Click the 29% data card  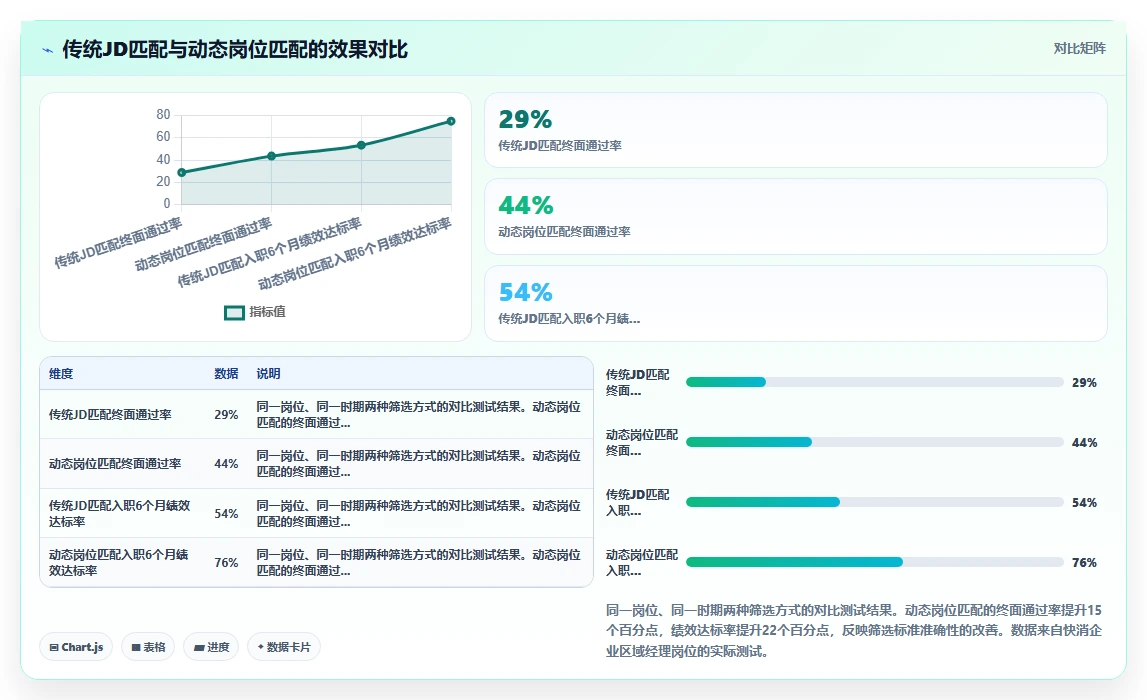tap(795, 130)
